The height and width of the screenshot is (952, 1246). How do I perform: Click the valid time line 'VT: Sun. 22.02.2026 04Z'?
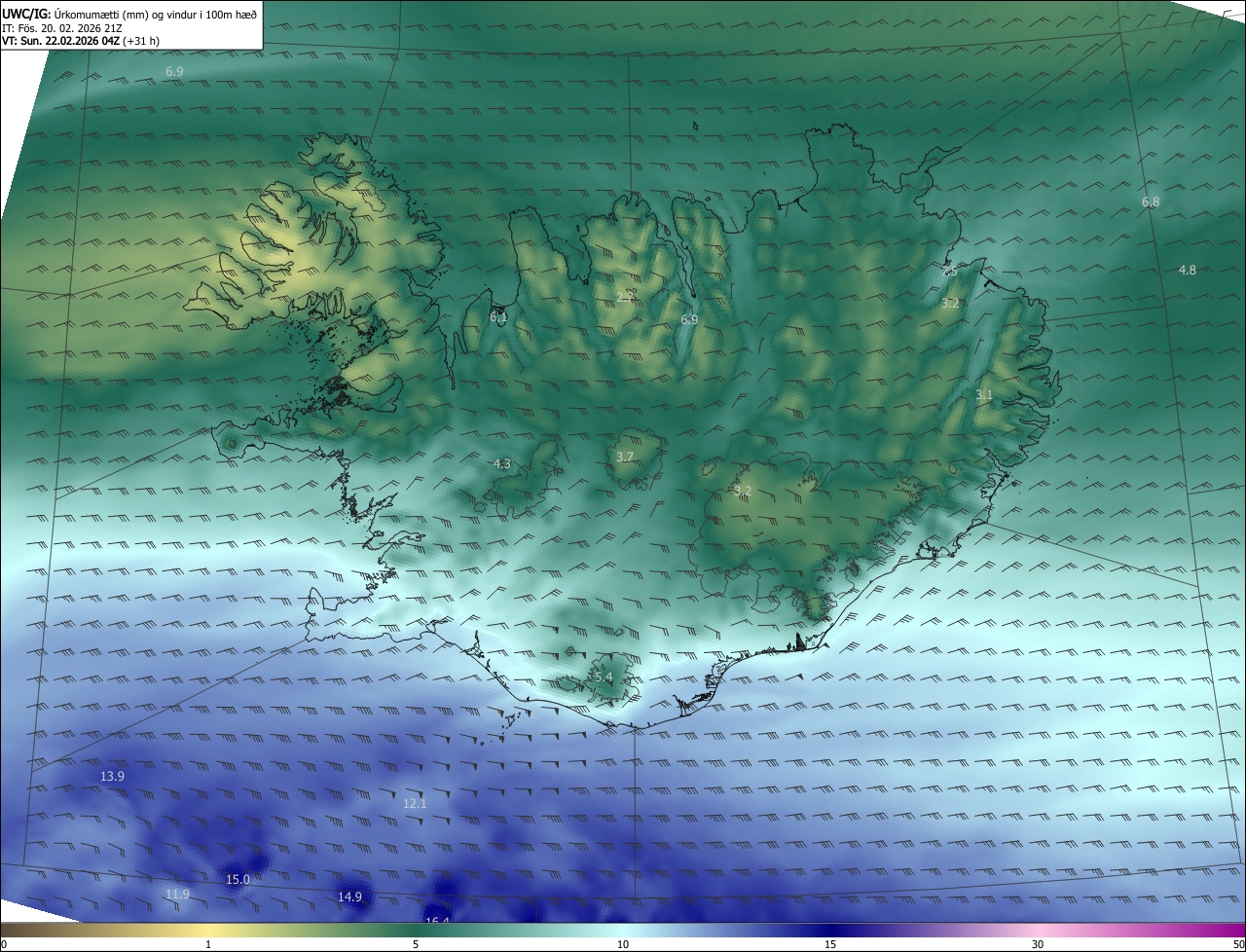click(61, 42)
